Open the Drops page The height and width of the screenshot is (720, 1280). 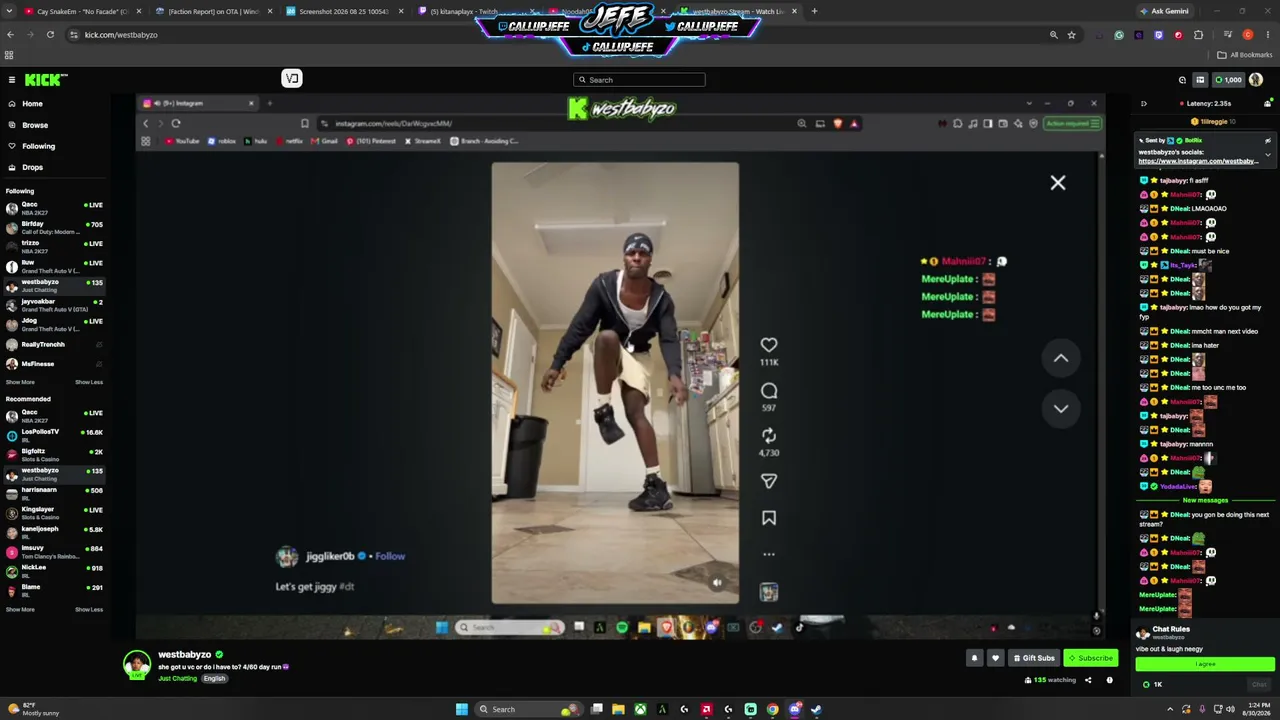pos(32,167)
